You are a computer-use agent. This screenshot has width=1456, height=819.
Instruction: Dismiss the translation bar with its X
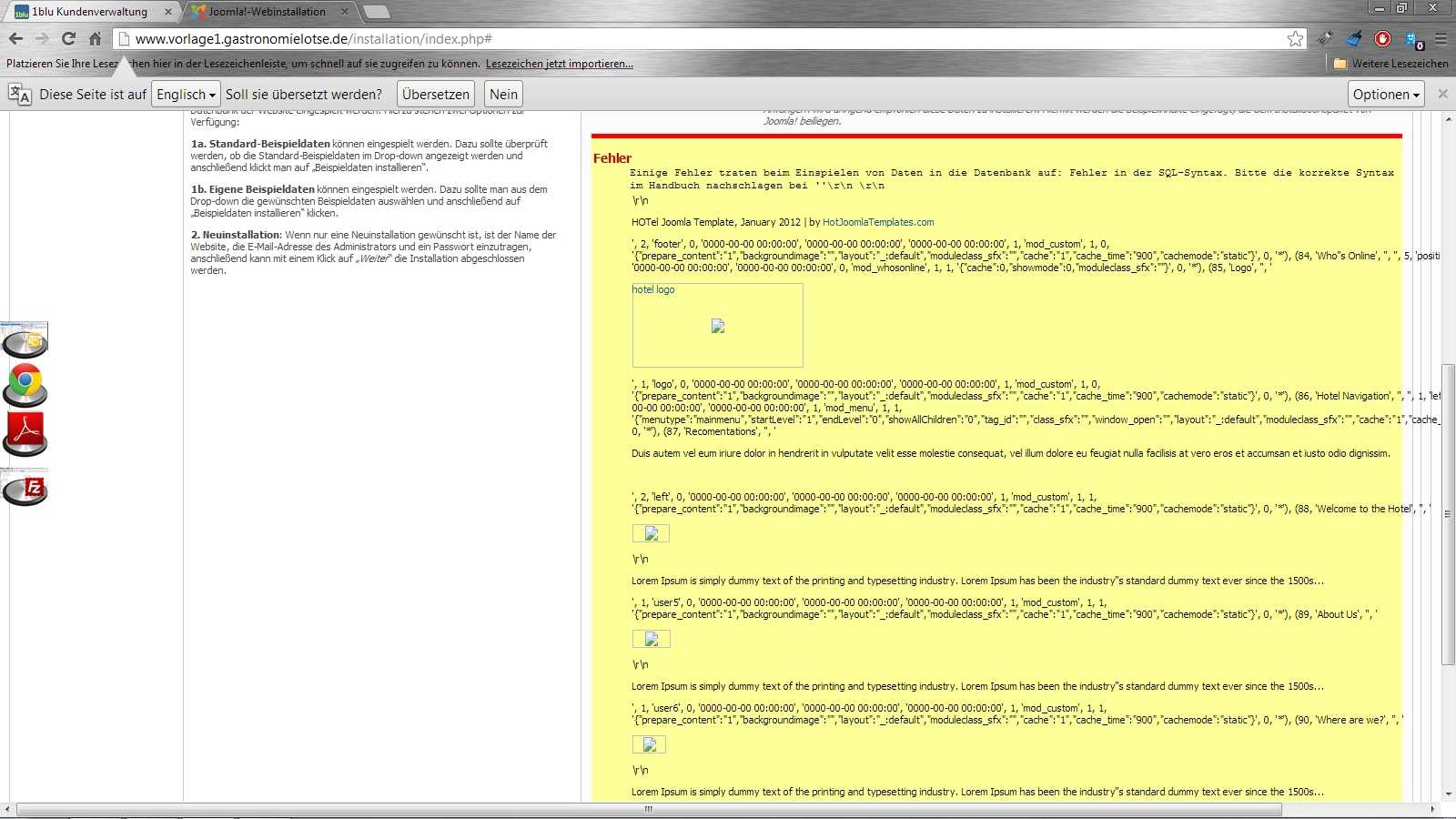[1442, 94]
